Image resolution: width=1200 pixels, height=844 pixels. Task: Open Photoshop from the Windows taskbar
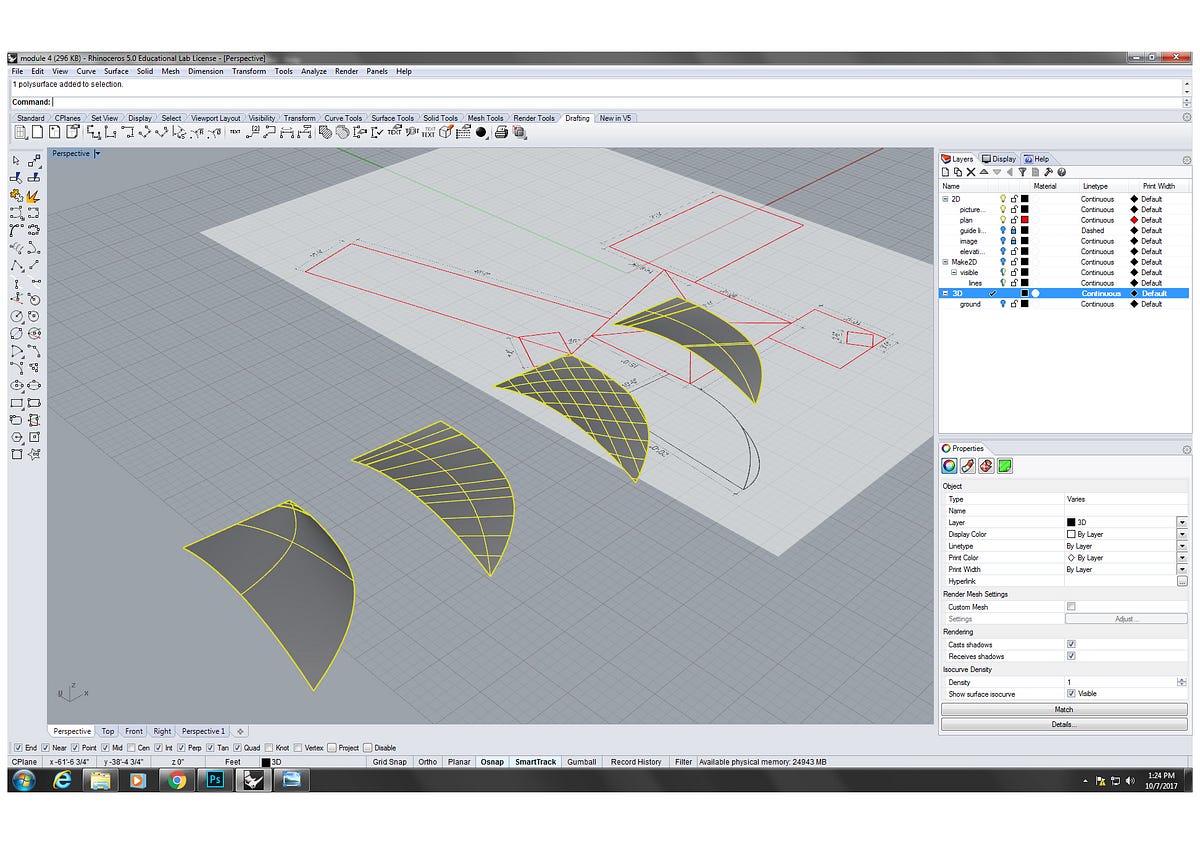(214, 780)
